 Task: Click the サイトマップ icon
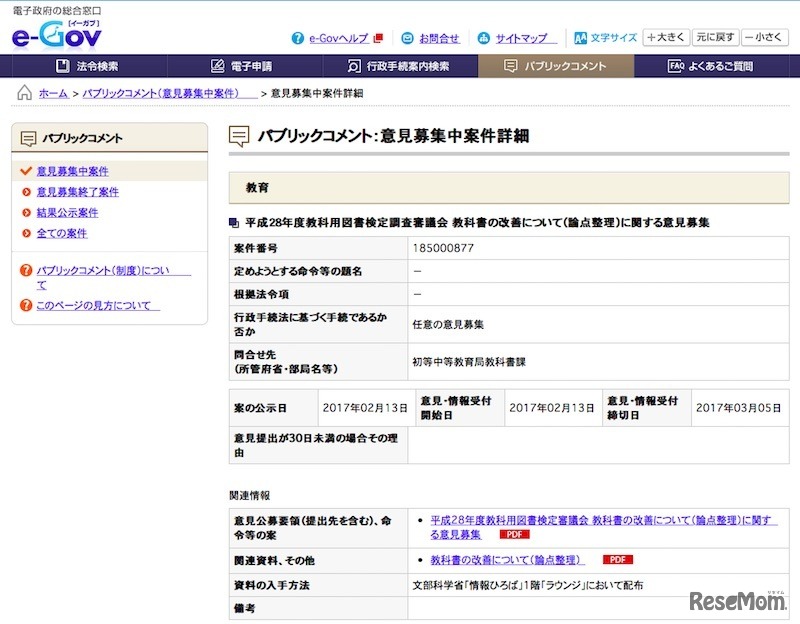pos(484,38)
